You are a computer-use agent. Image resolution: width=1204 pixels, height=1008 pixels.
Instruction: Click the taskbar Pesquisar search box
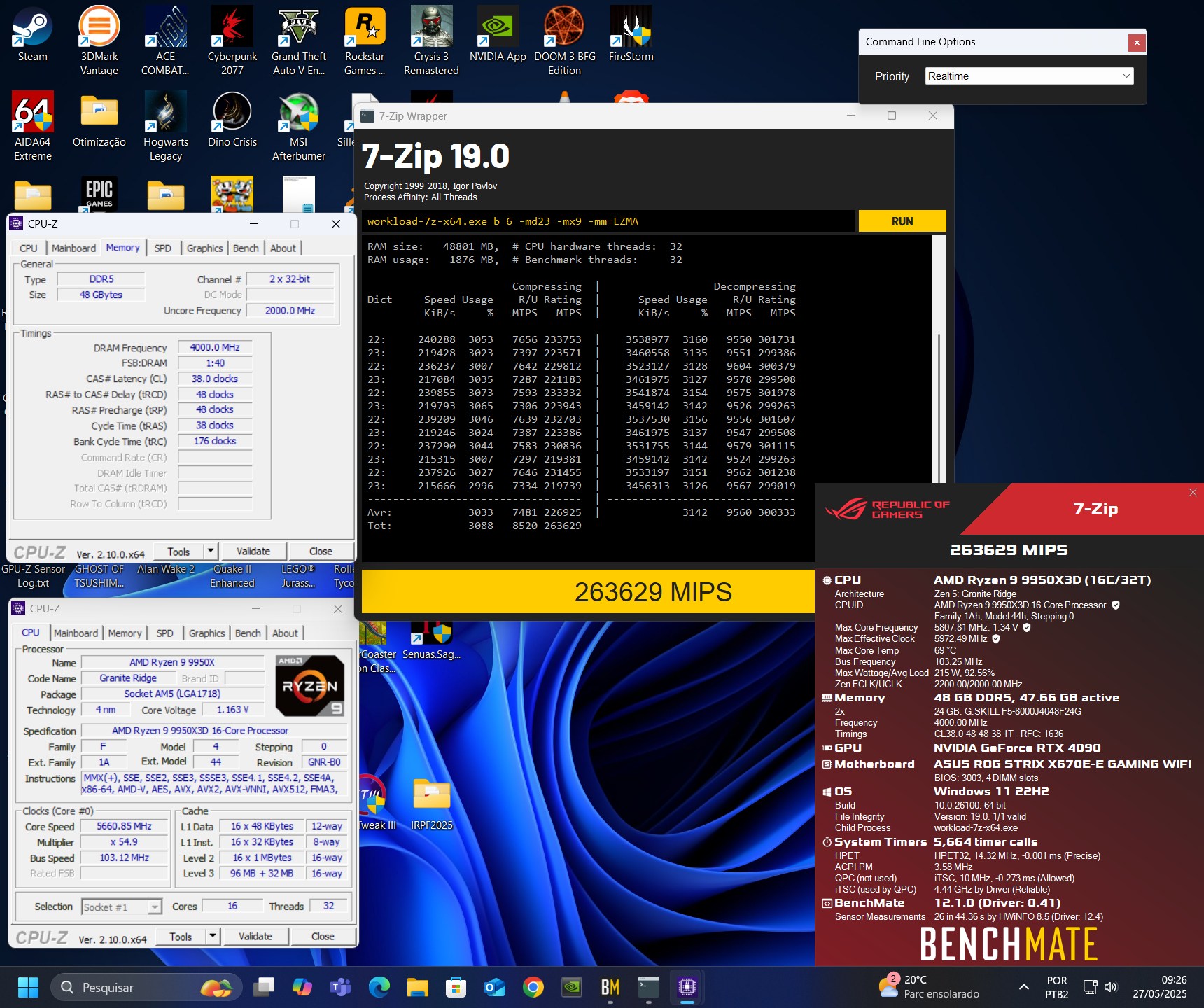(147, 987)
